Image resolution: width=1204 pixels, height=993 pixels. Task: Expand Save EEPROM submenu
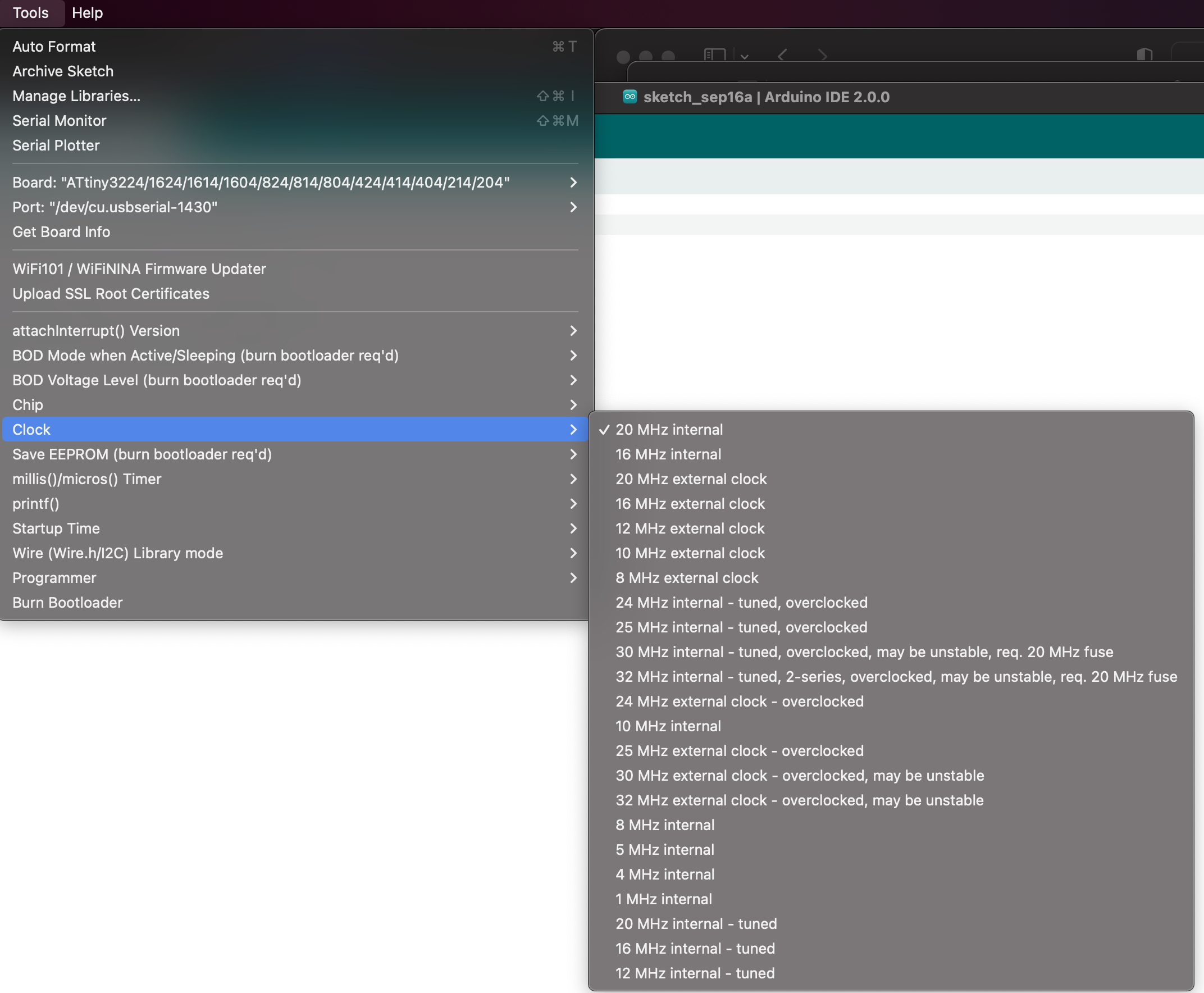point(295,454)
